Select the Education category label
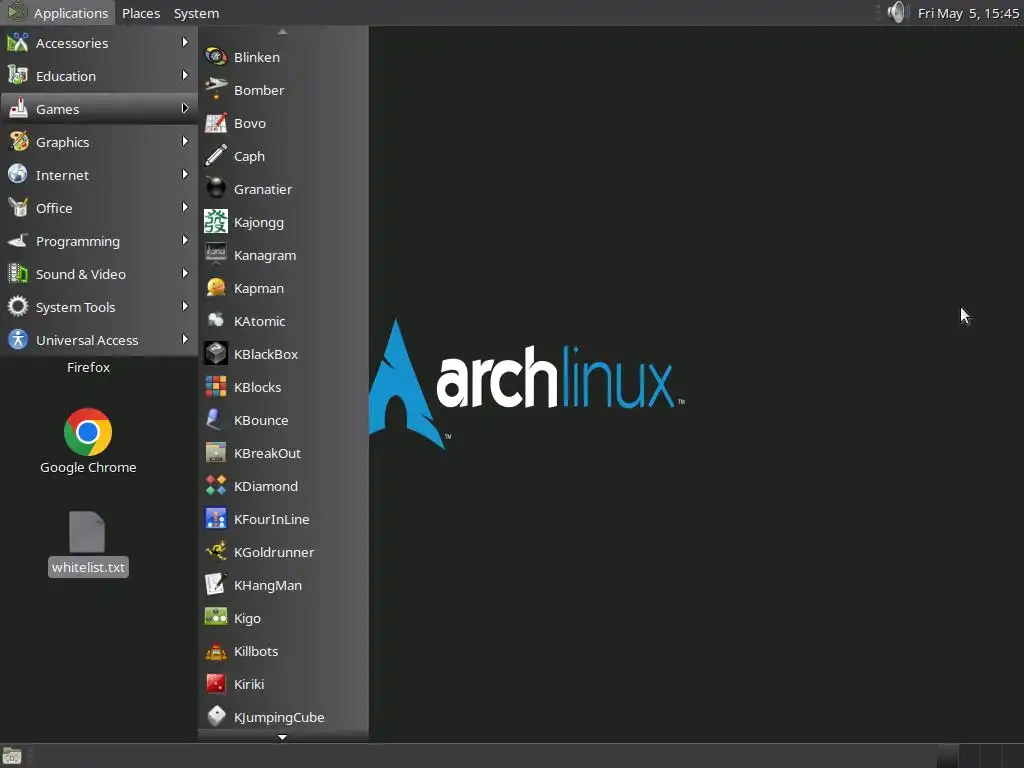 click(x=65, y=76)
